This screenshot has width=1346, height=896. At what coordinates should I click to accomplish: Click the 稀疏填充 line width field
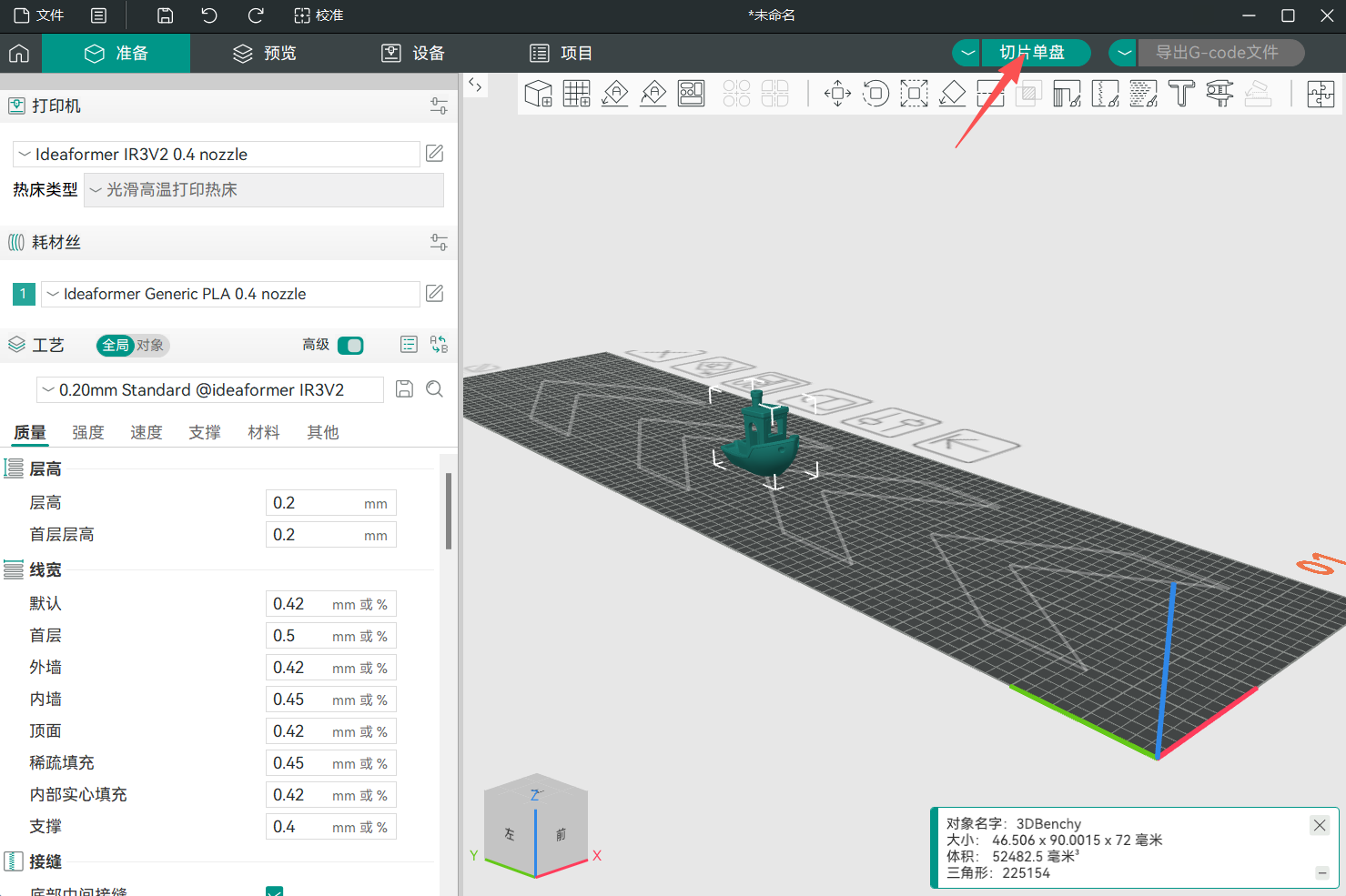tap(331, 763)
